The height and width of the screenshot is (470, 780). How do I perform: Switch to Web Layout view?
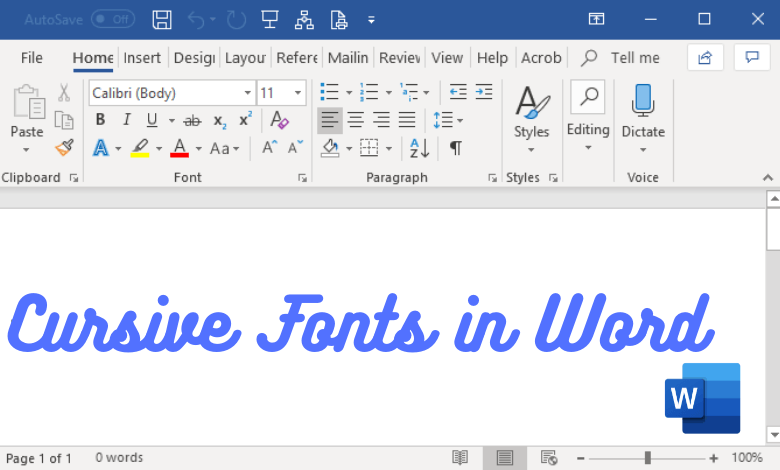click(549, 457)
